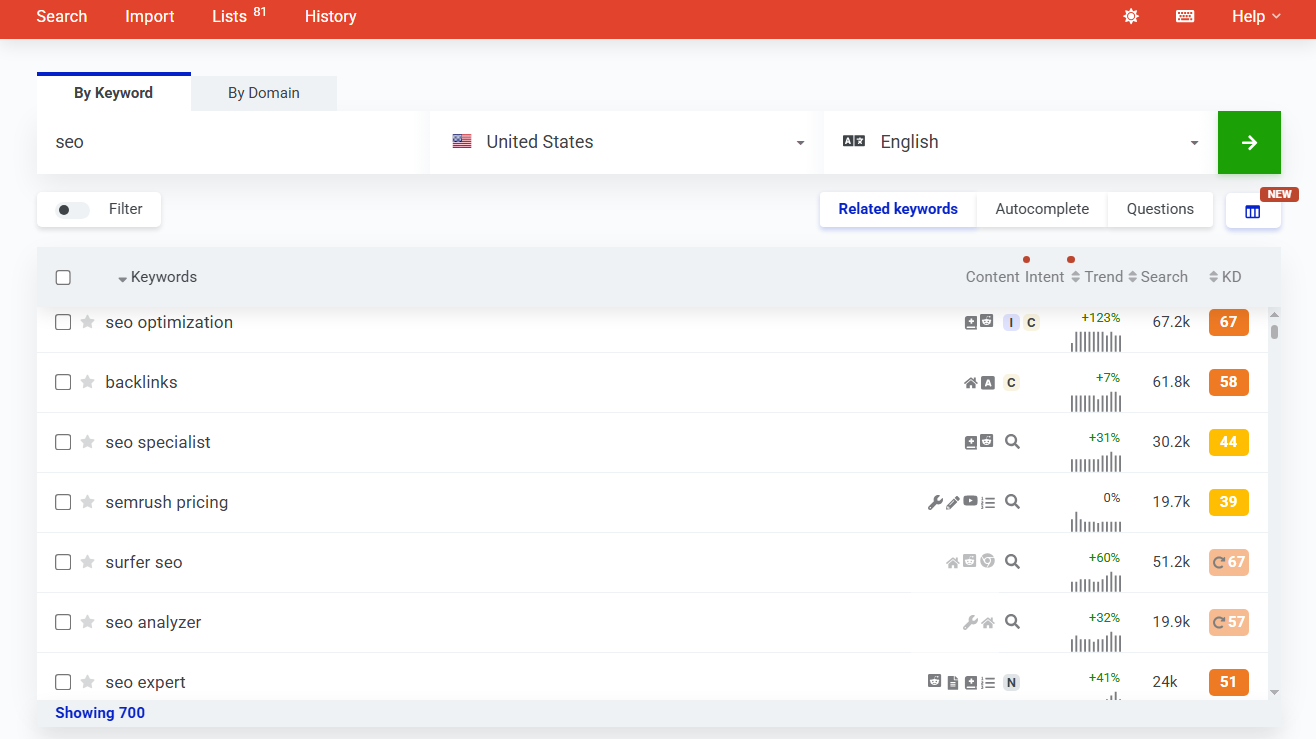Click the wrench icon for 'seo analyzer'
The height and width of the screenshot is (739, 1316).
tap(969, 622)
